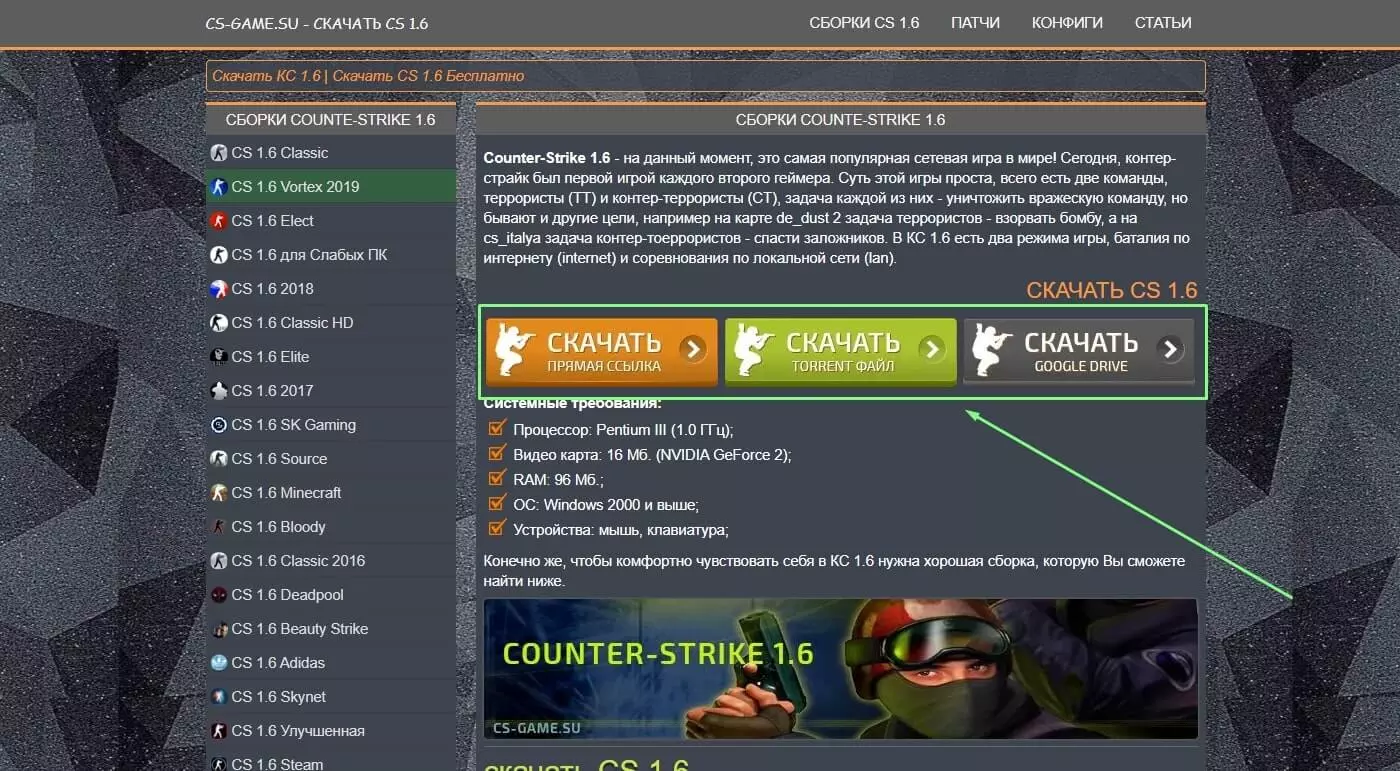Click the CS 1.6 Vortex 2019 icon
This screenshot has height=771, width=1400.
pyautogui.click(x=219, y=187)
